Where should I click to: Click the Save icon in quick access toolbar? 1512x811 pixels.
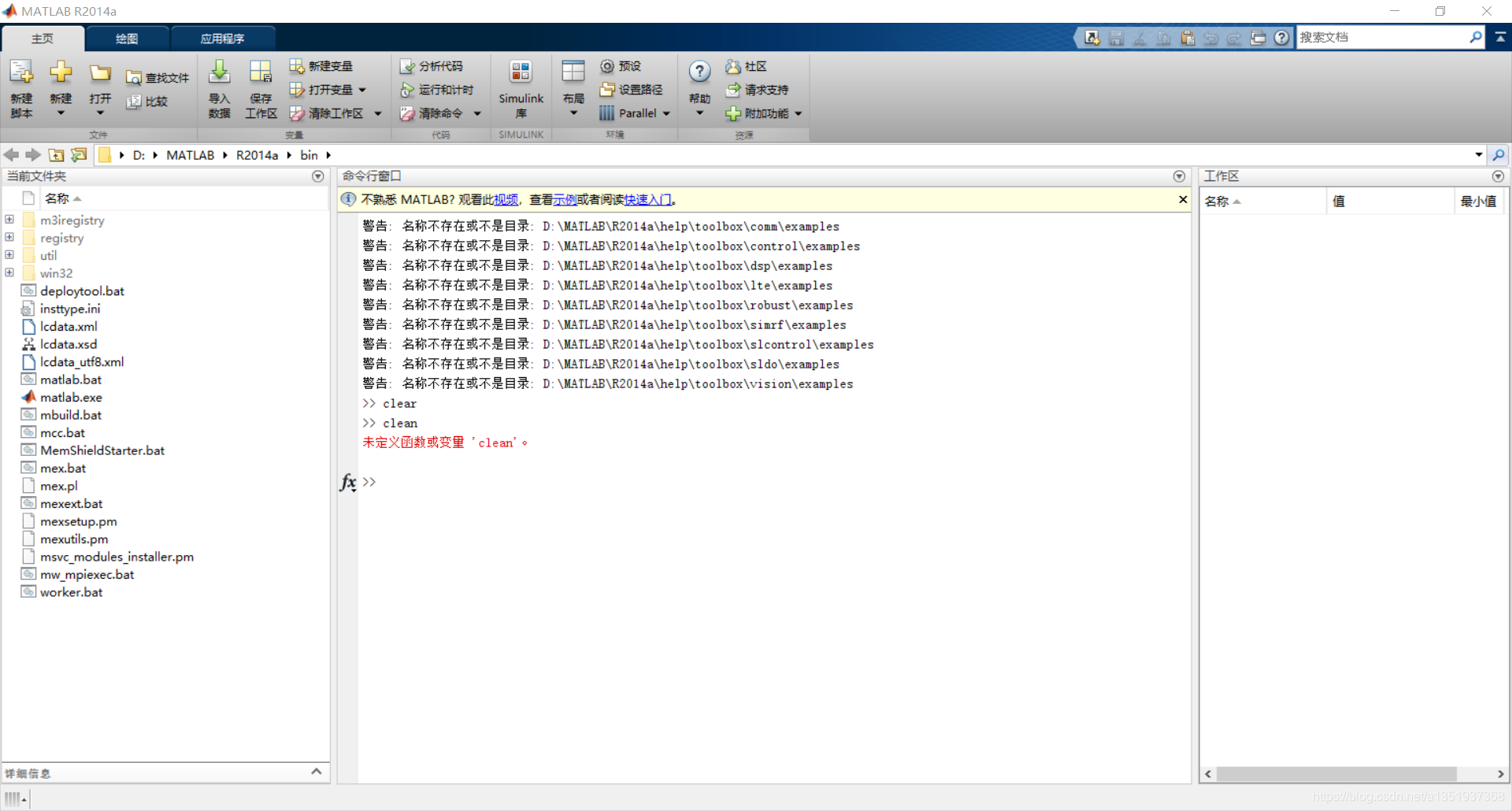[1116, 38]
